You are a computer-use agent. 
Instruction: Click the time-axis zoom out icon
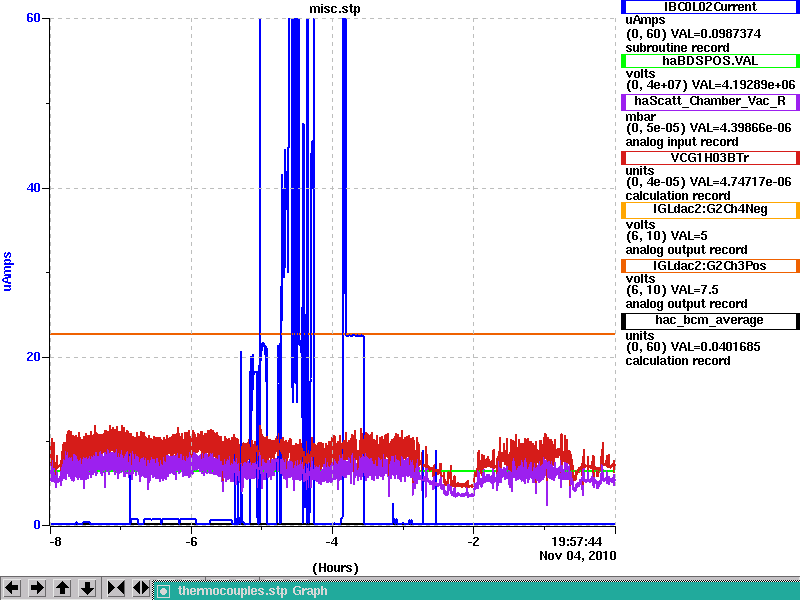[x=141, y=588]
